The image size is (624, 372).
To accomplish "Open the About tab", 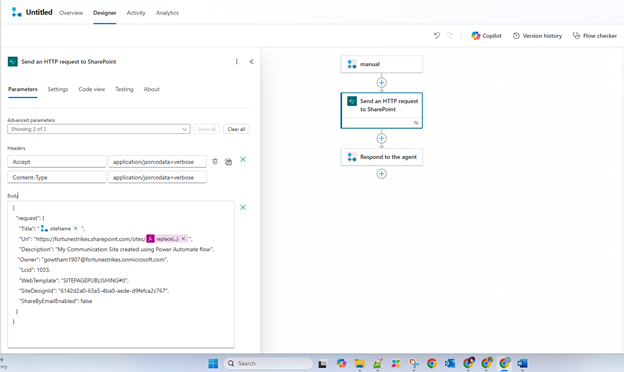I will pyautogui.click(x=152, y=89).
